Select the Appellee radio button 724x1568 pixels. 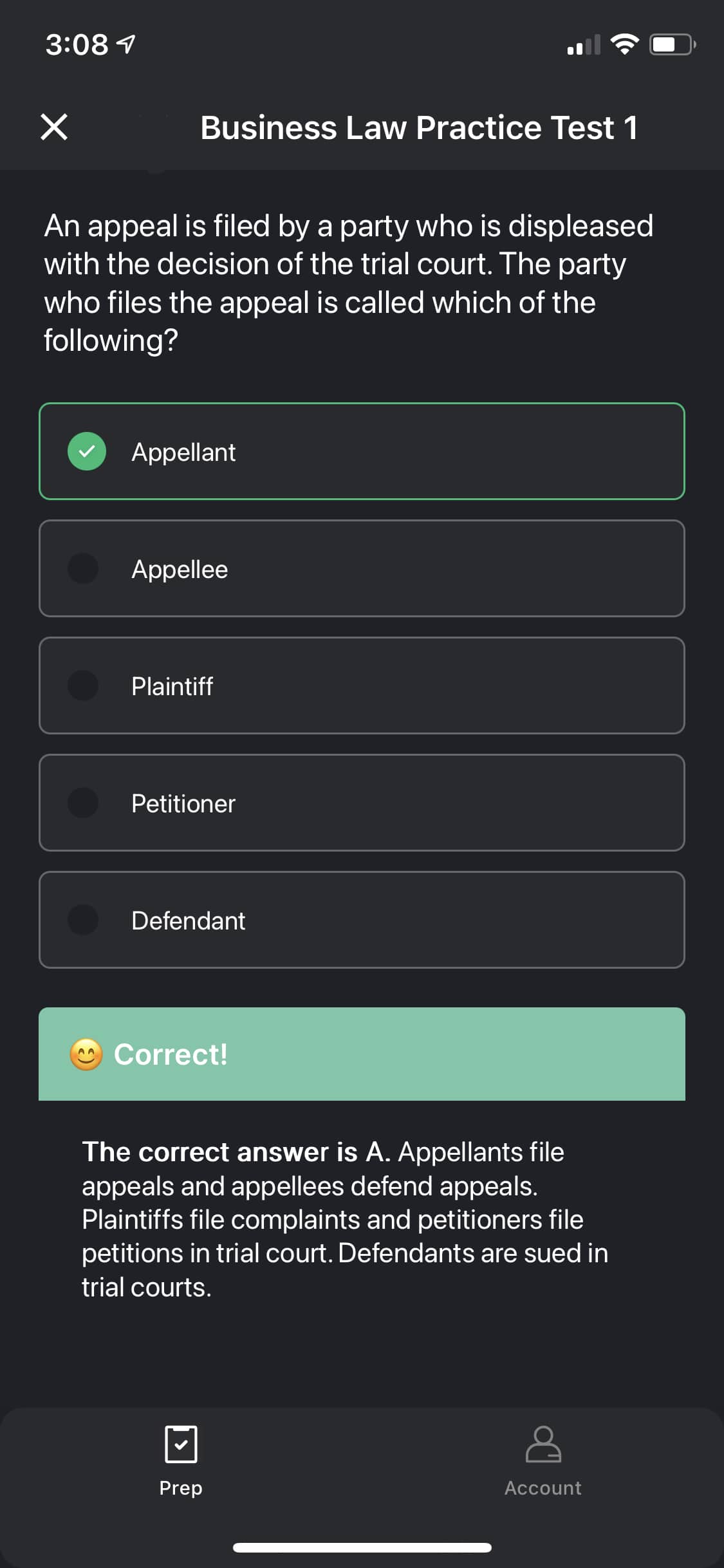[x=83, y=568]
